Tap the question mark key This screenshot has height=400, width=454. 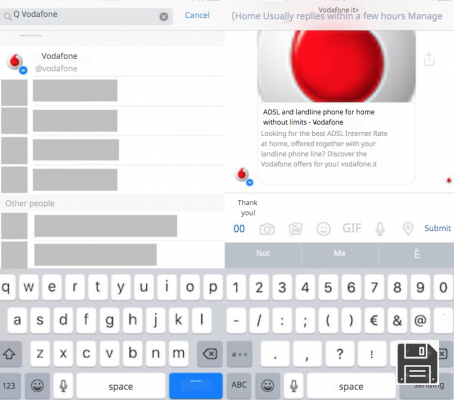[x=340, y=354]
